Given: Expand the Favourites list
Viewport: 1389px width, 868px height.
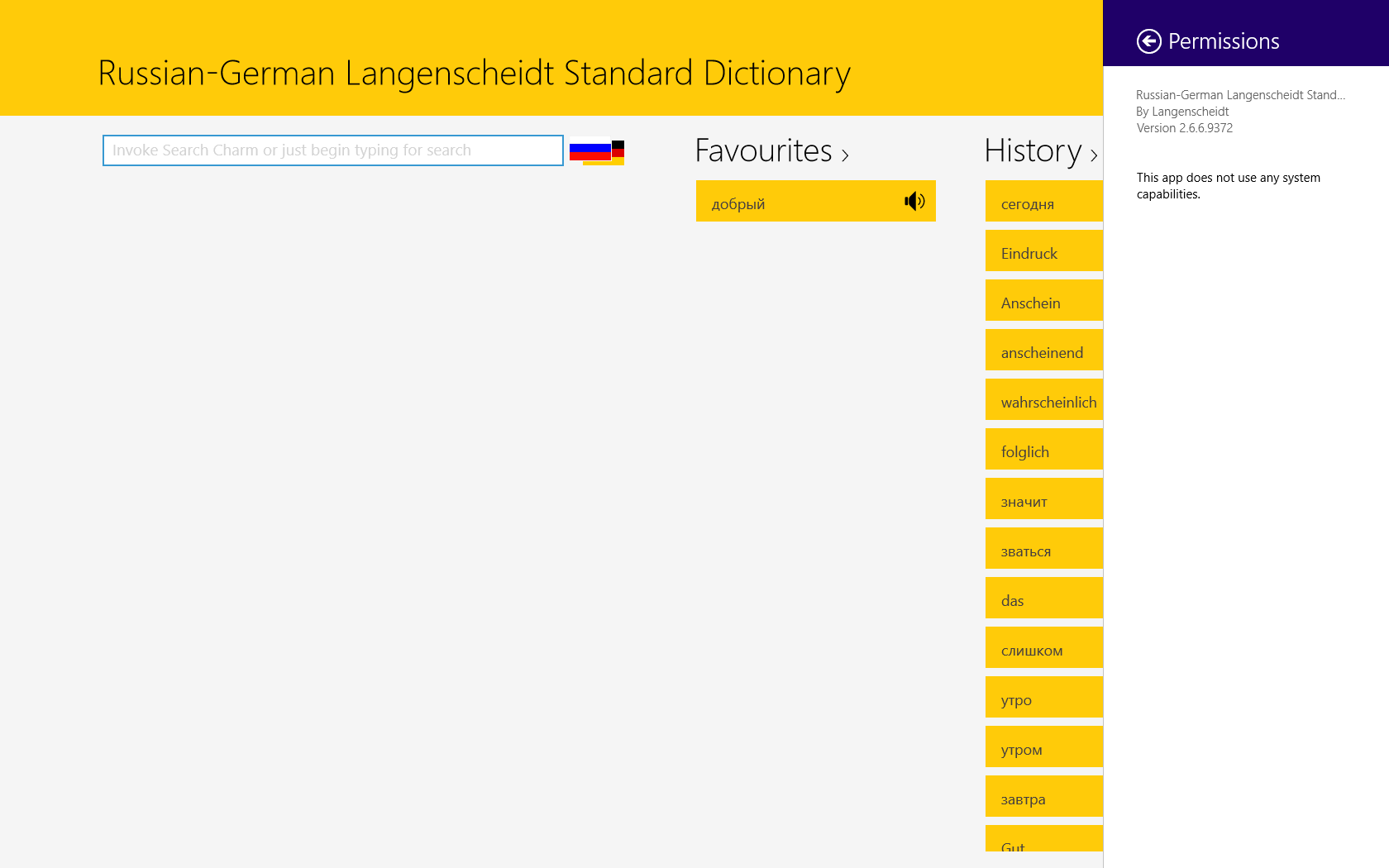Looking at the screenshot, I should point(845,155).
